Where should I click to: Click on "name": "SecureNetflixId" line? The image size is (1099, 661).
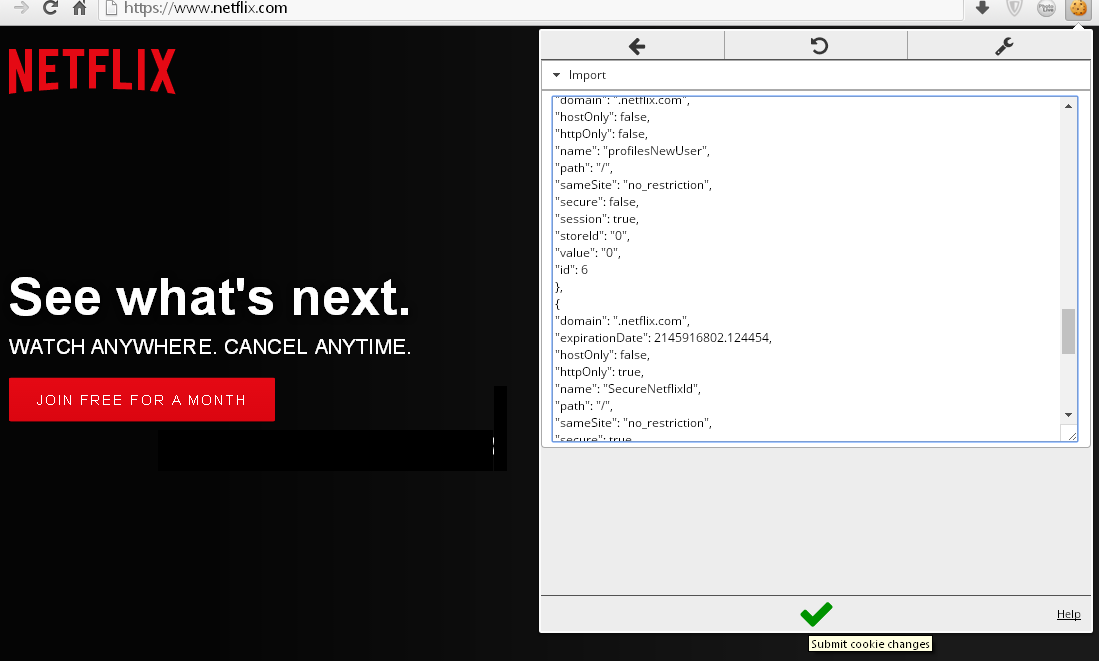tap(627, 389)
